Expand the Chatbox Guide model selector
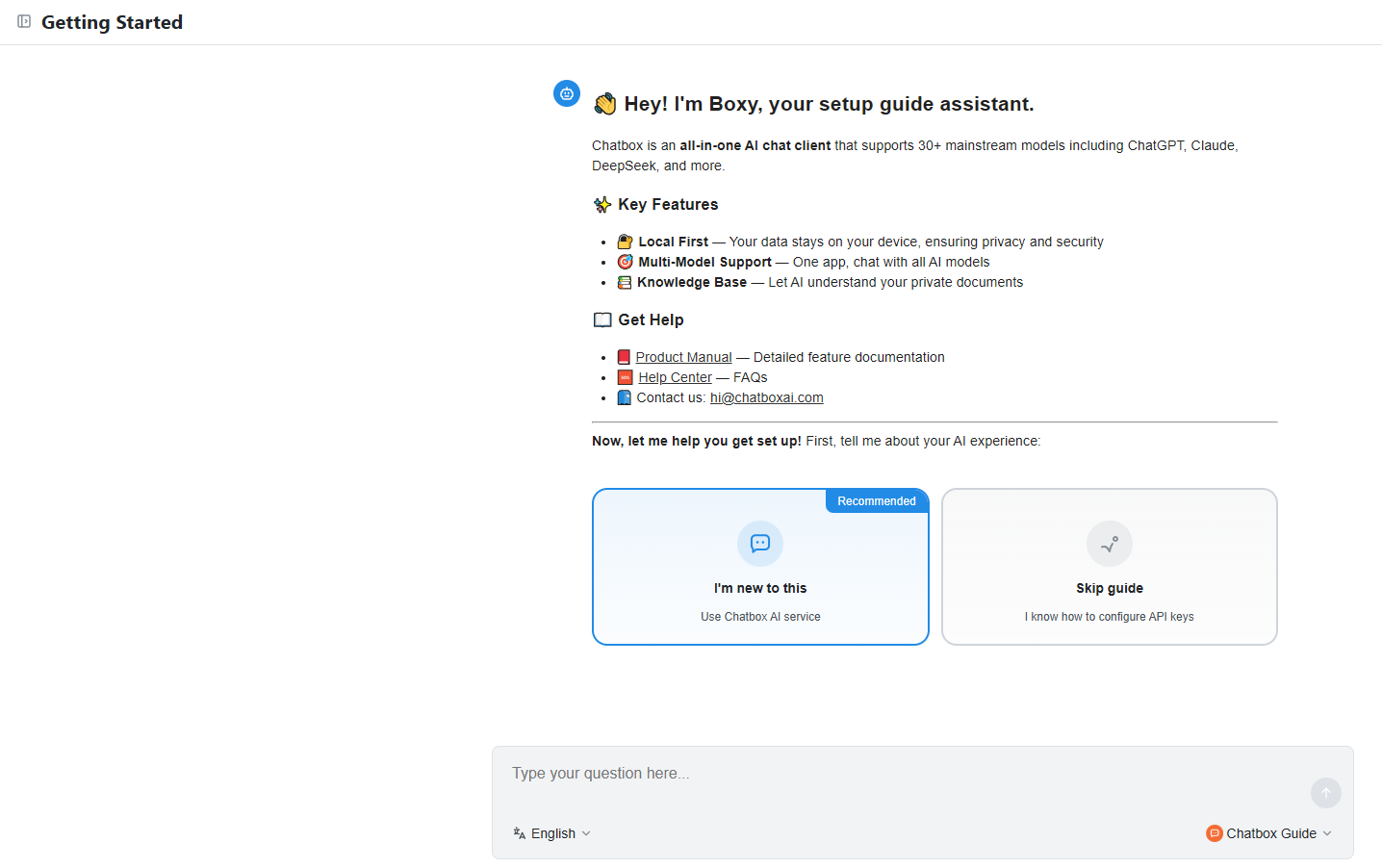 1268,833
